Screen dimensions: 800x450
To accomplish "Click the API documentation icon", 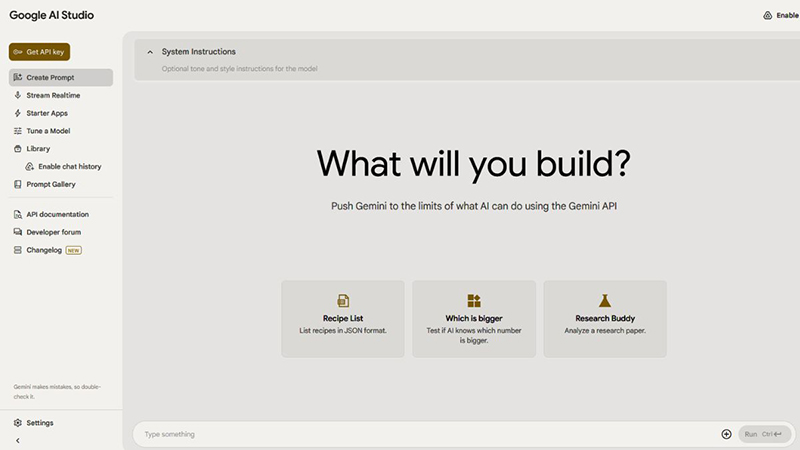I will tap(18, 214).
